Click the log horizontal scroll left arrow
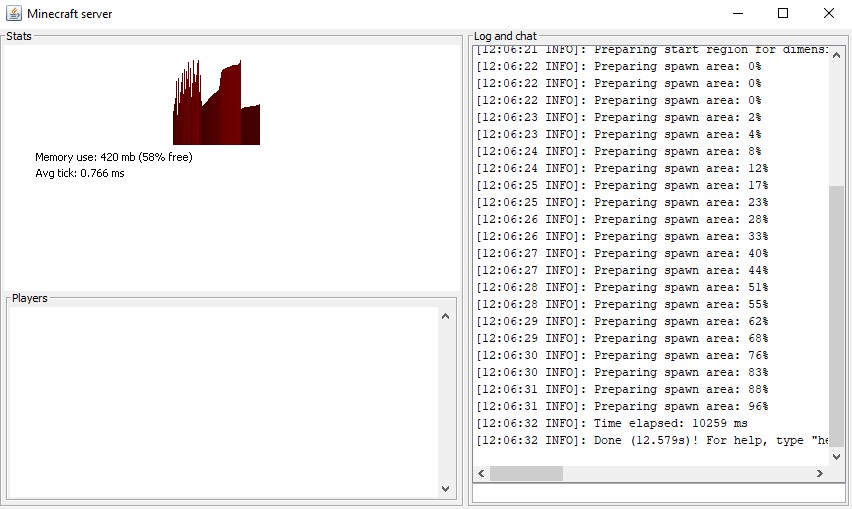 (481, 474)
